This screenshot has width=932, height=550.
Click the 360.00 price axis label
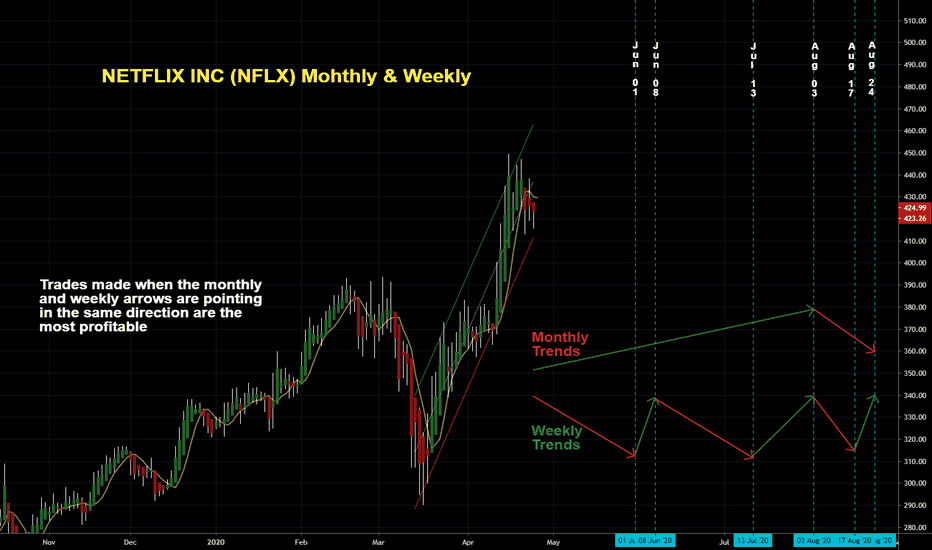tap(915, 351)
